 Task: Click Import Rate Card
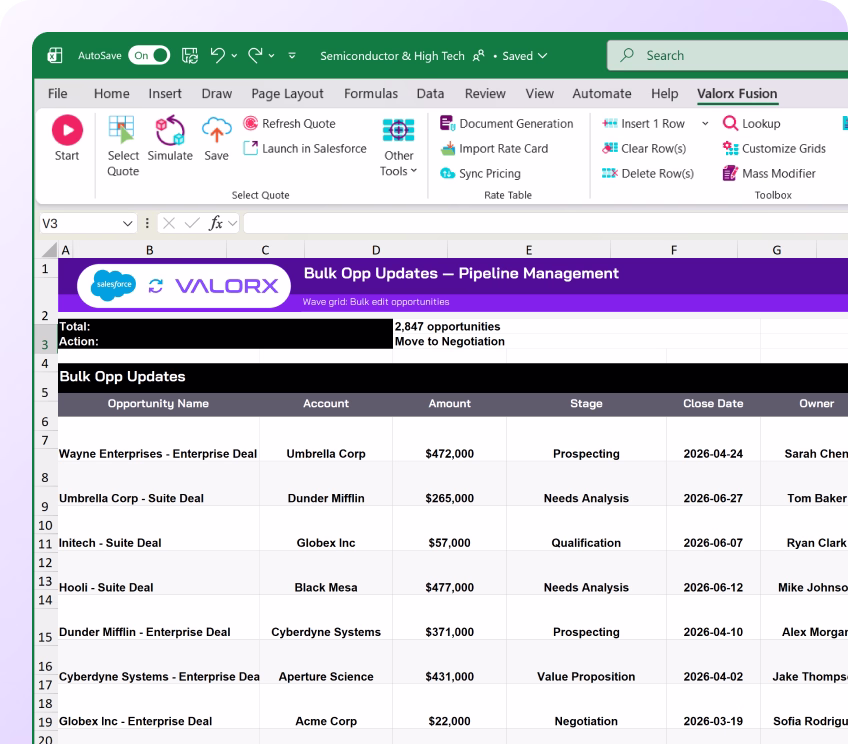(494, 148)
